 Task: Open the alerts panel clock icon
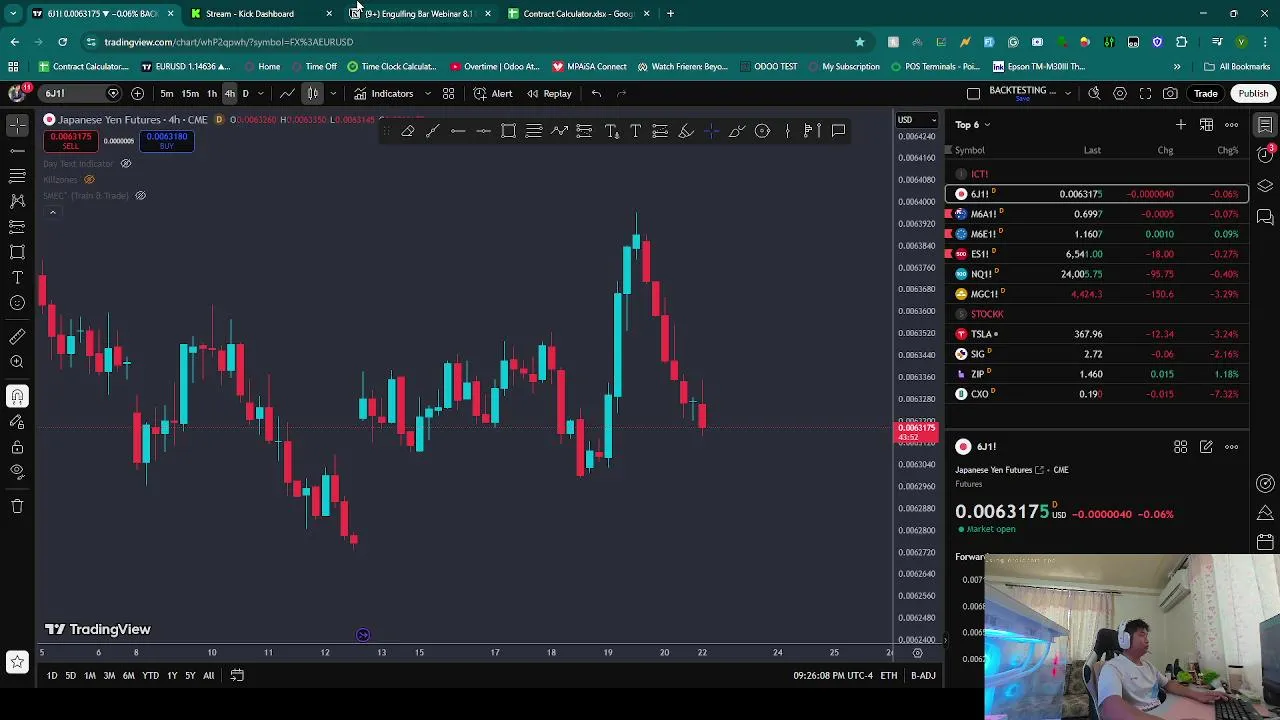pos(1265,155)
